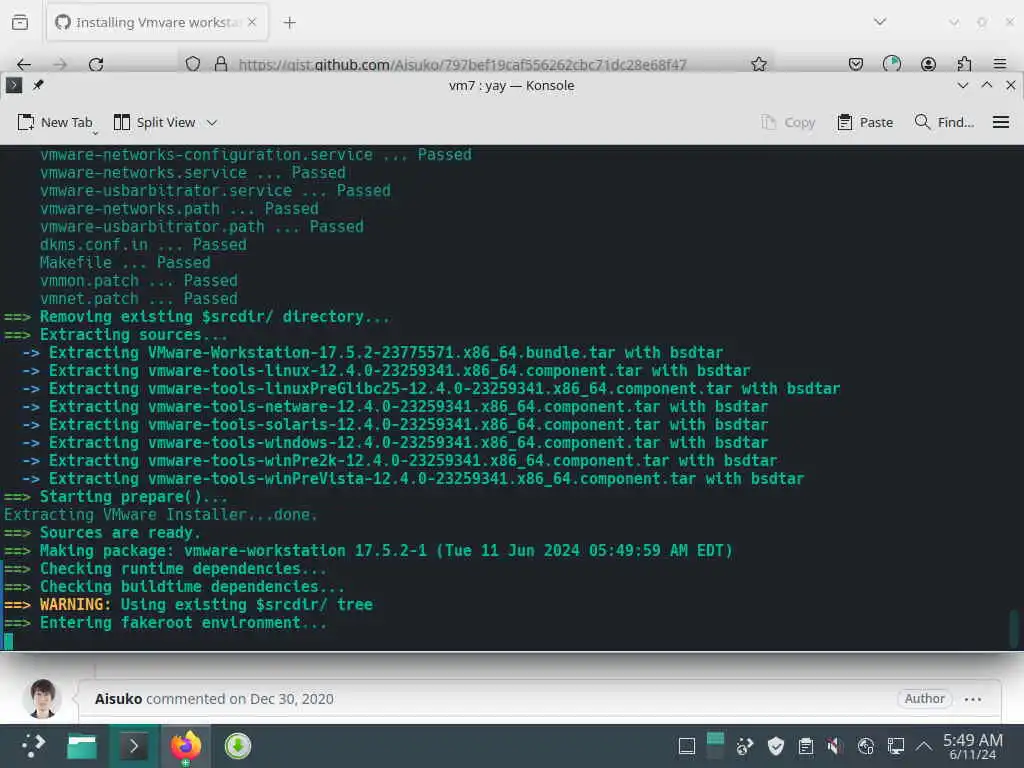
Task: Open the clipboard tray icon
Action: (x=805, y=746)
